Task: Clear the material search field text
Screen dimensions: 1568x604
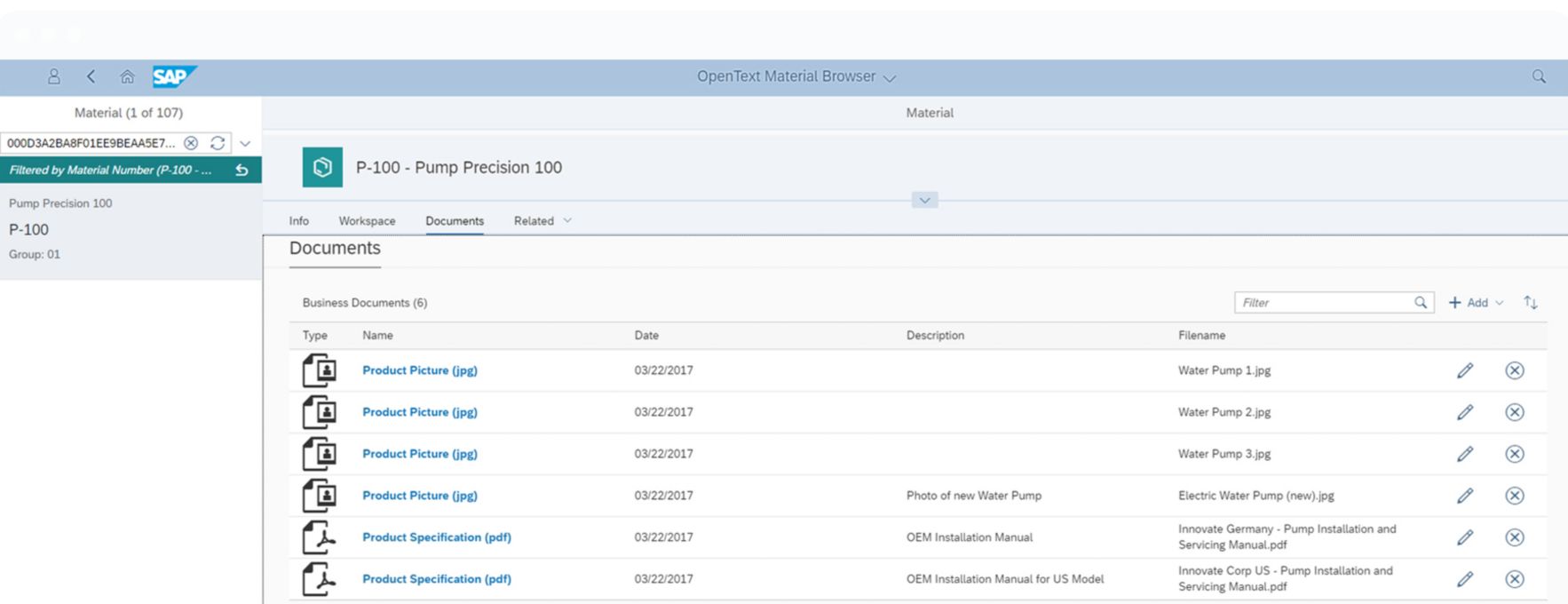Action: pyautogui.click(x=190, y=143)
